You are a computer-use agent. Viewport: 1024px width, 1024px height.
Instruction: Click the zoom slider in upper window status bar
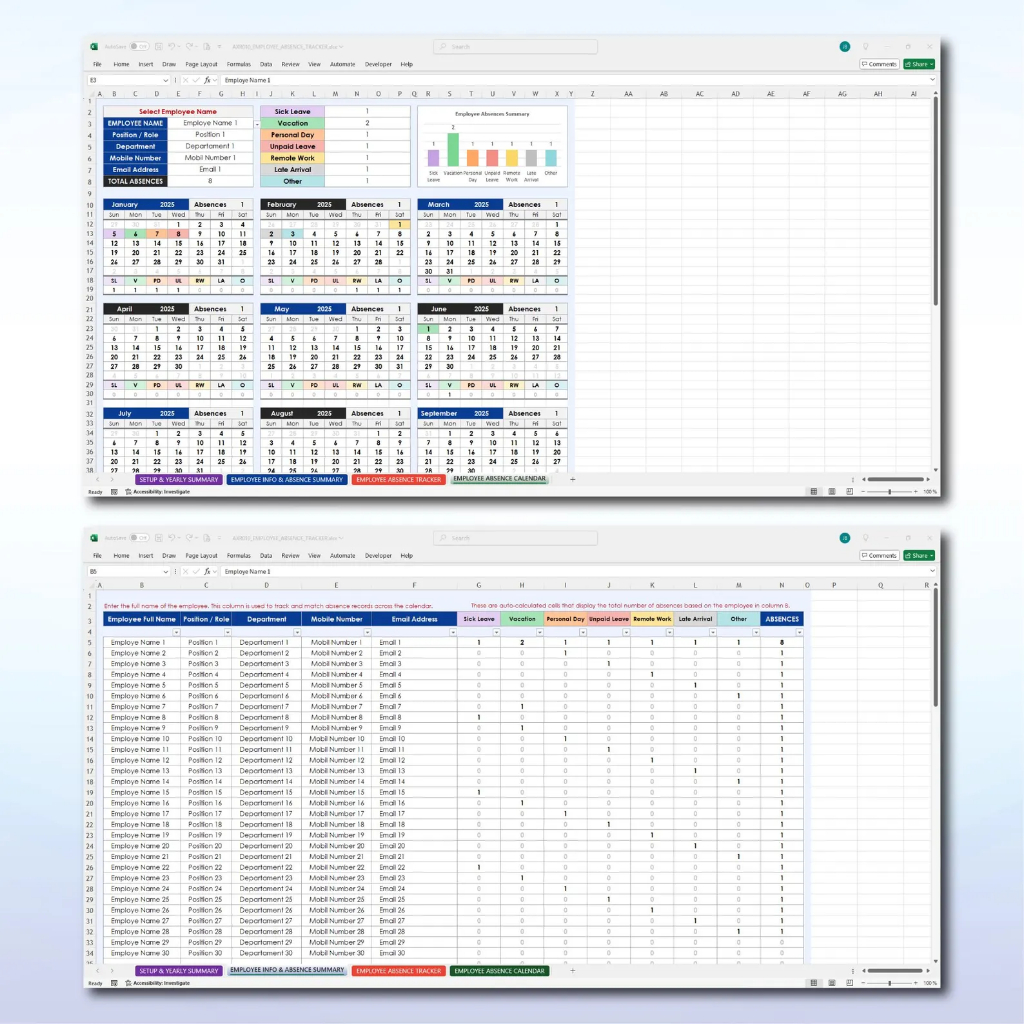pos(890,492)
